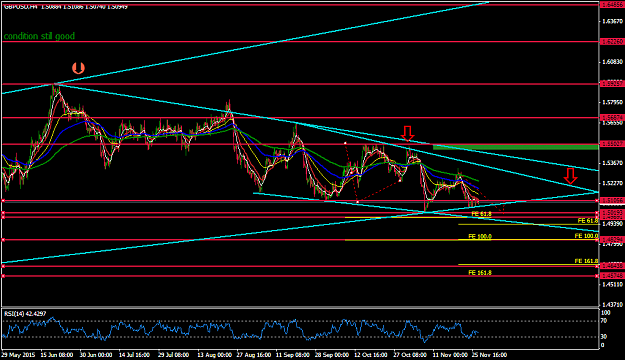This screenshot has width=625, height=360.
Task: Click the '30 Jun 00:00' time axis label
Action: 96,355
